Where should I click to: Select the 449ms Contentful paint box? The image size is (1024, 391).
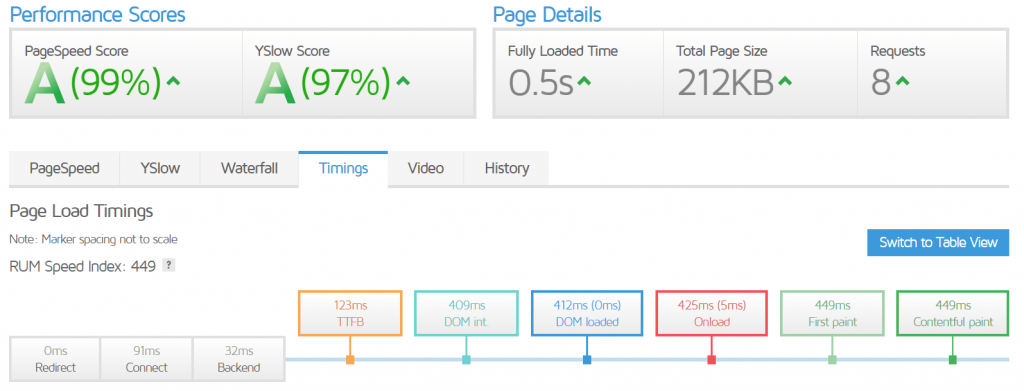(953, 313)
